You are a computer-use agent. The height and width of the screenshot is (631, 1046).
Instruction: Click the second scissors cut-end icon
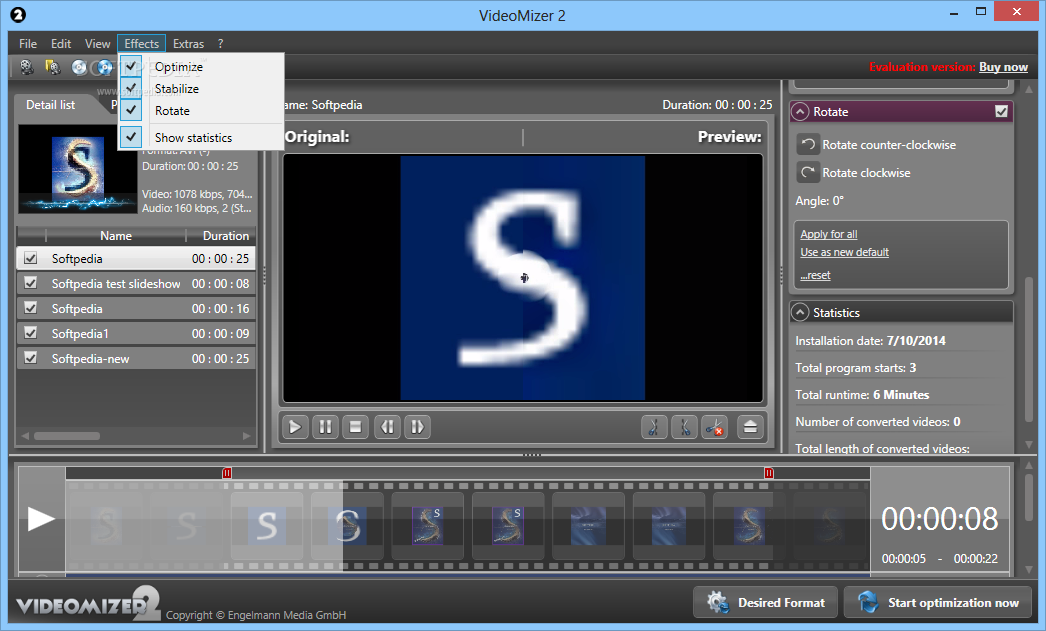click(x=684, y=427)
